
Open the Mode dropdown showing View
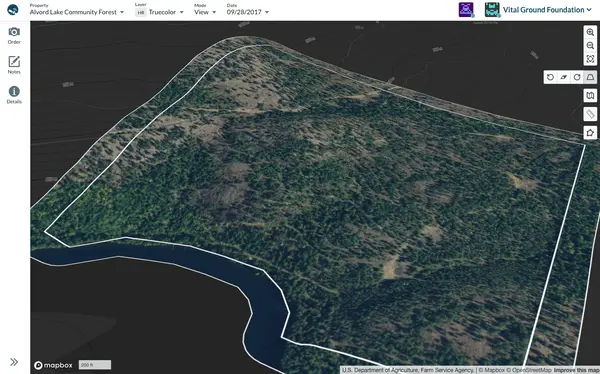205,10
